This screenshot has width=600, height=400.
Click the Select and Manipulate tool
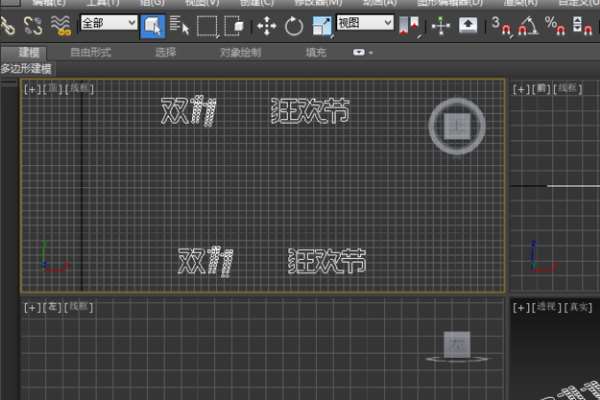(441, 26)
